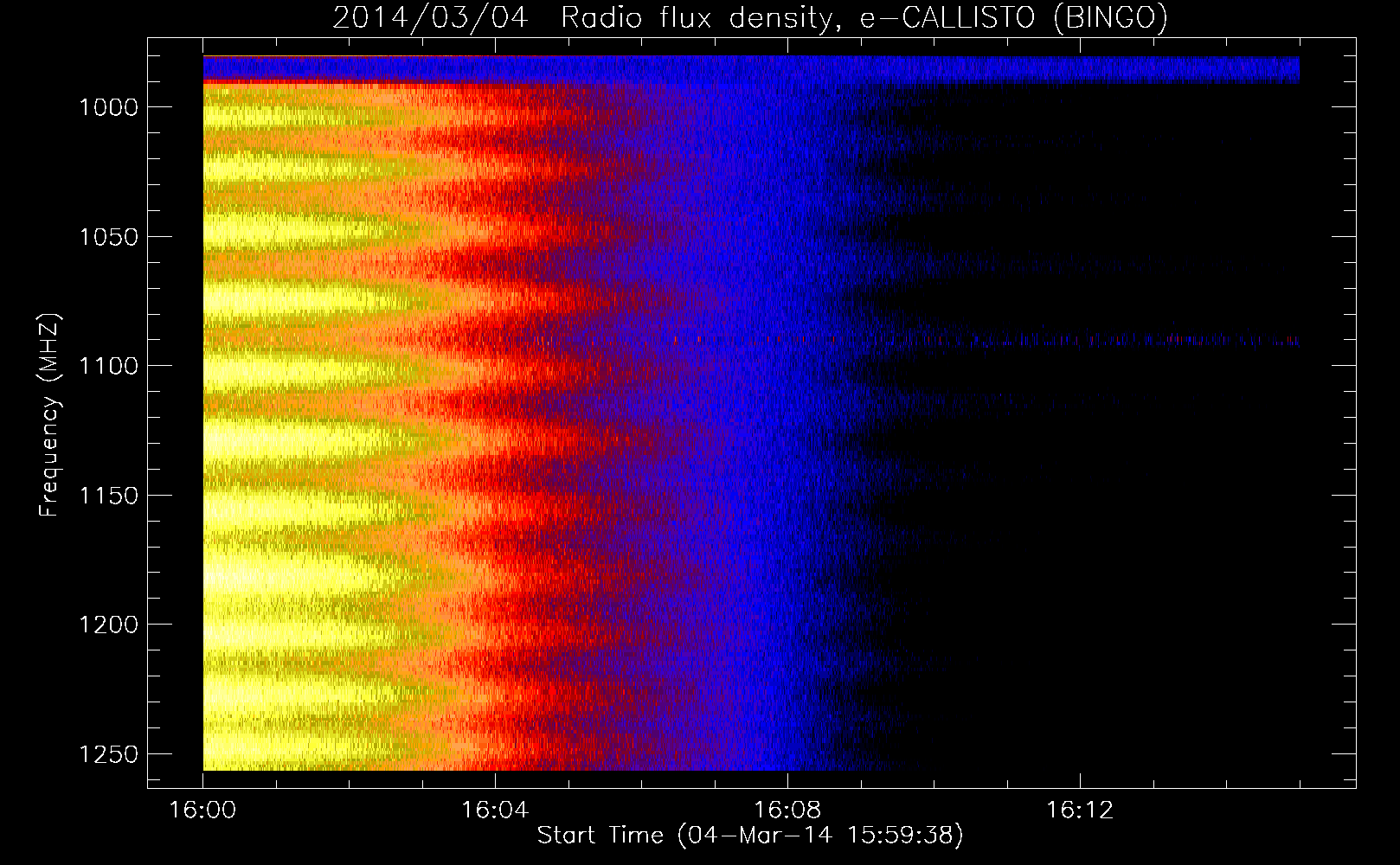This screenshot has height=865, width=1400.
Task: Click the 16:08 time tick label
Action: pyautogui.click(x=787, y=811)
